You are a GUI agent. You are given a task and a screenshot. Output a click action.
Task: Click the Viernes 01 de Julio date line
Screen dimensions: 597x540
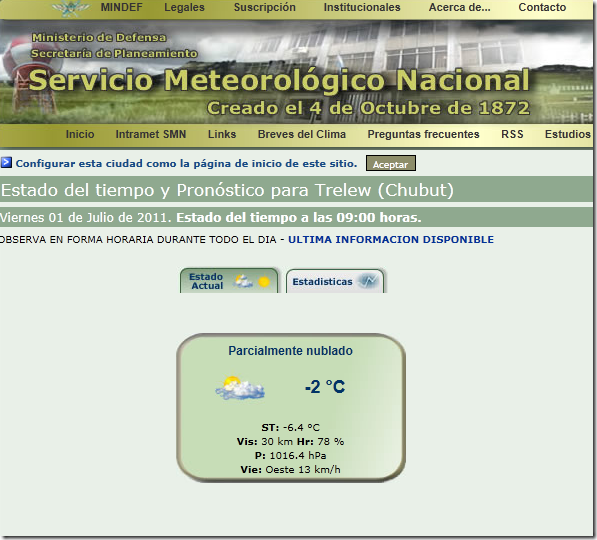coord(211,218)
